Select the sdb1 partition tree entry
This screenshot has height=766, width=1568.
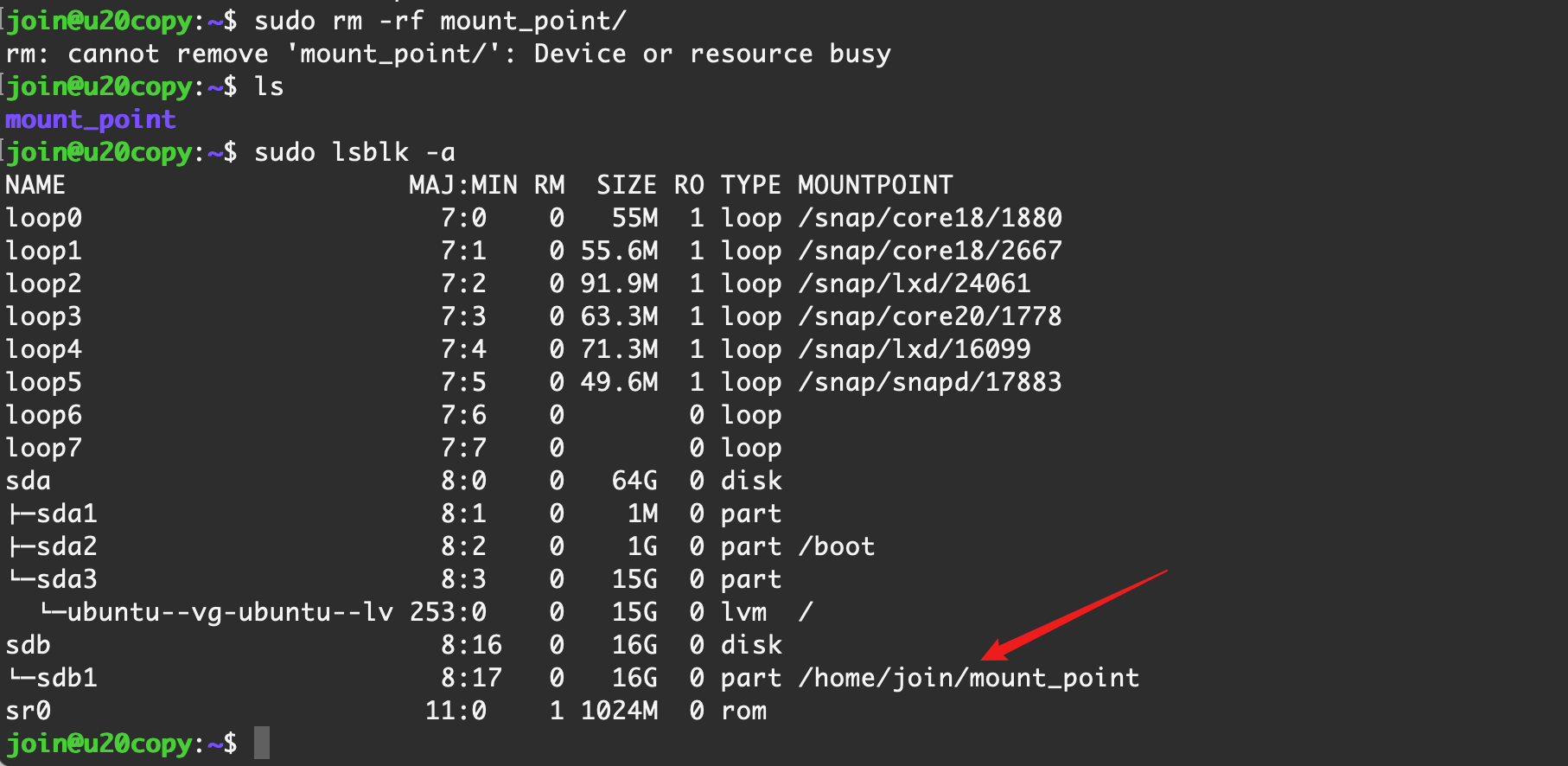point(66,678)
